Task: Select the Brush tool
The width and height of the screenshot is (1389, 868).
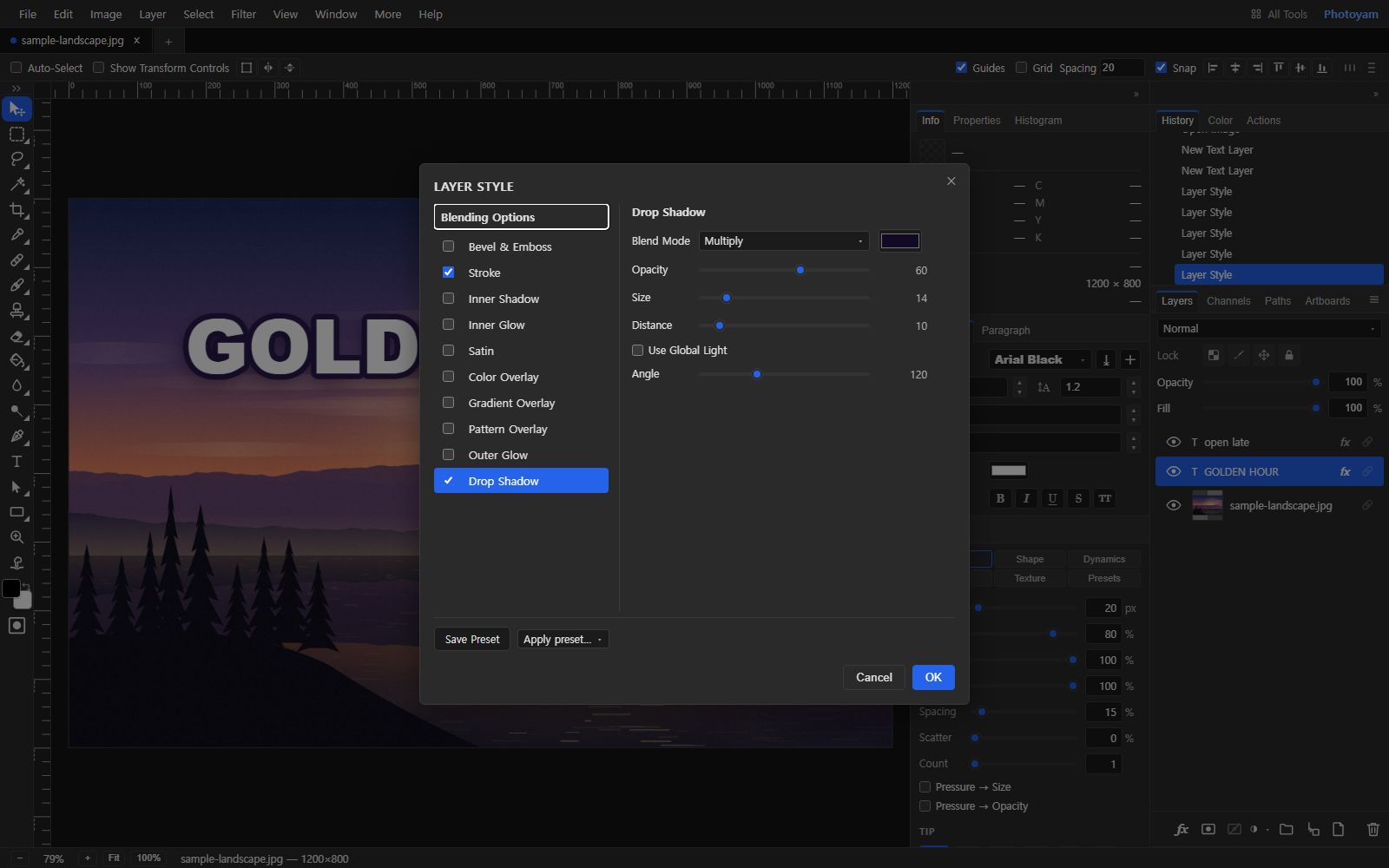Action: [x=16, y=285]
